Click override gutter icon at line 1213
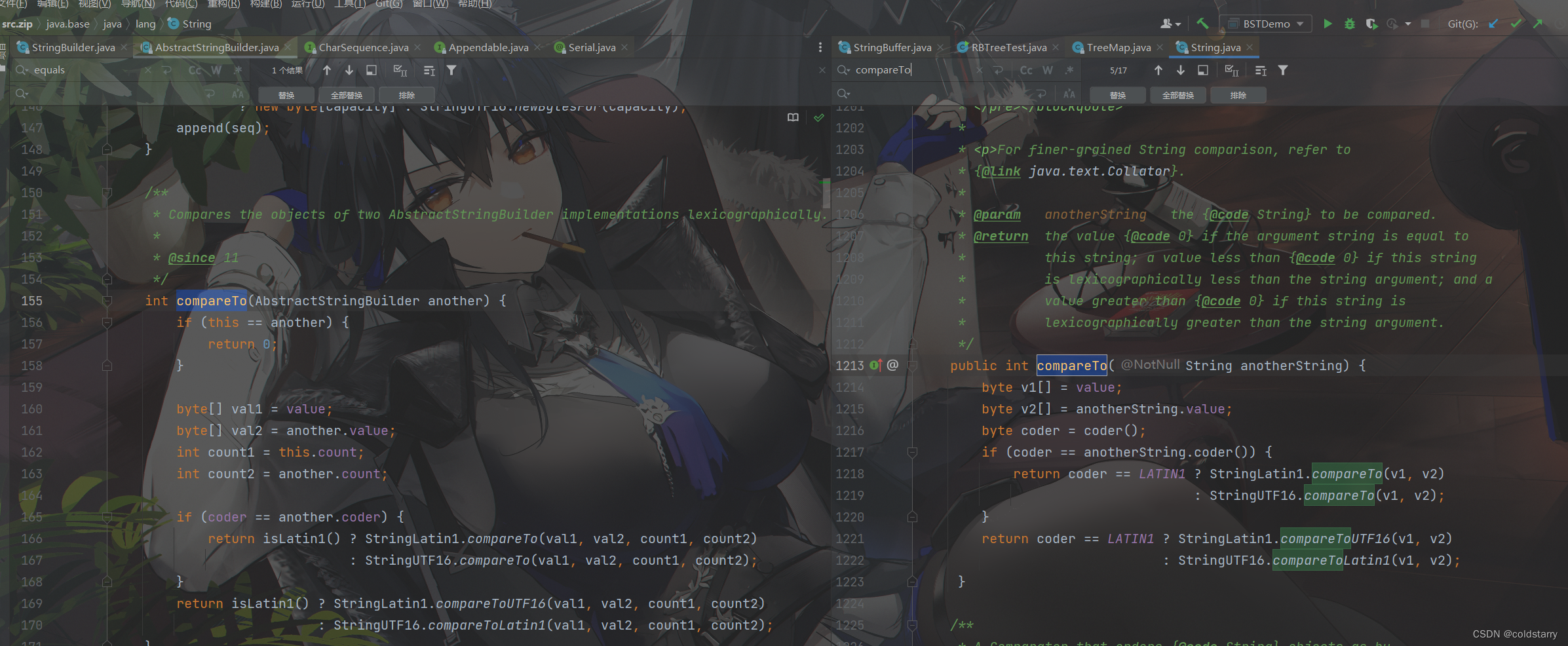Viewport: 1568px width, 646px height. pyautogui.click(x=875, y=365)
